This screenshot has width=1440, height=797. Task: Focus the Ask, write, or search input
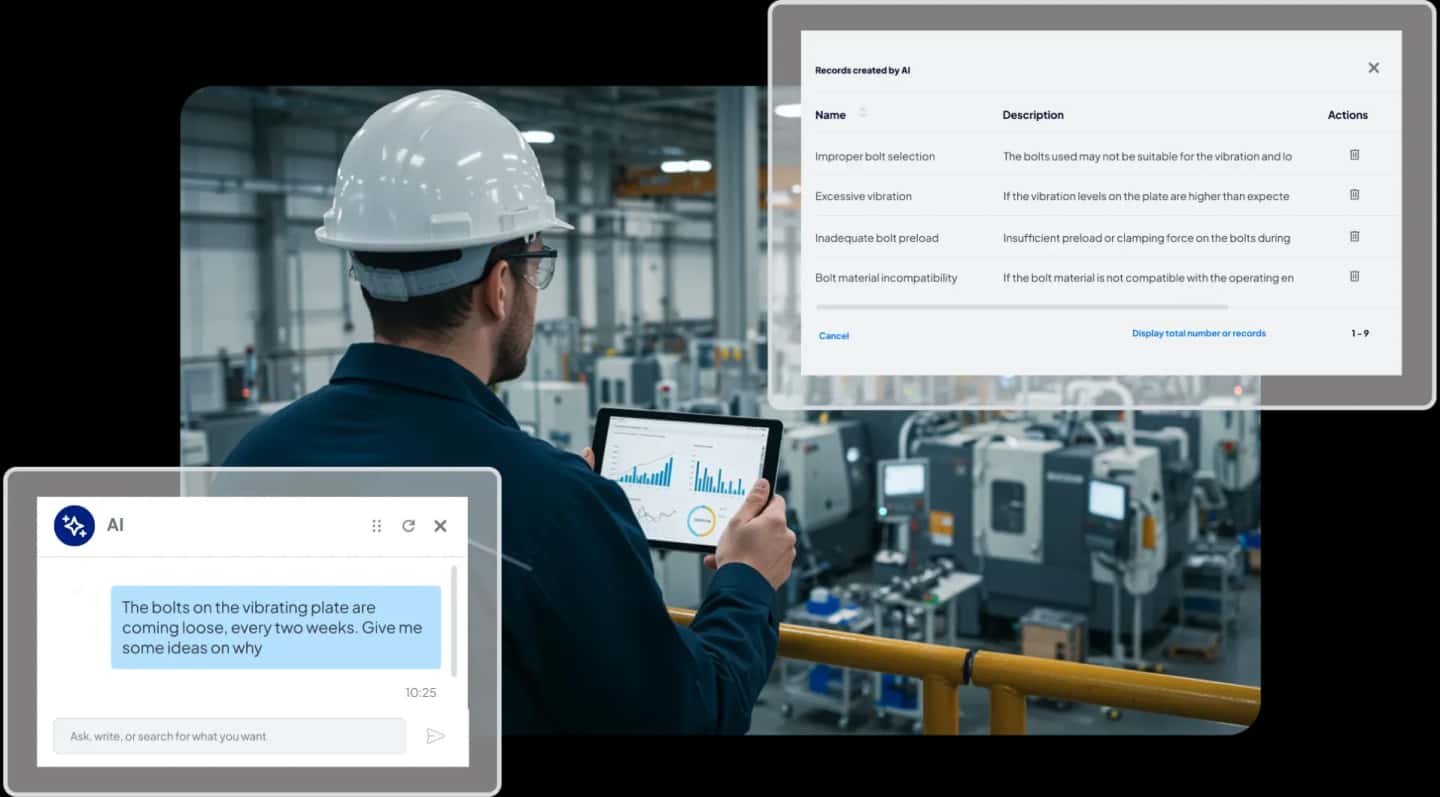click(x=230, y=736)
